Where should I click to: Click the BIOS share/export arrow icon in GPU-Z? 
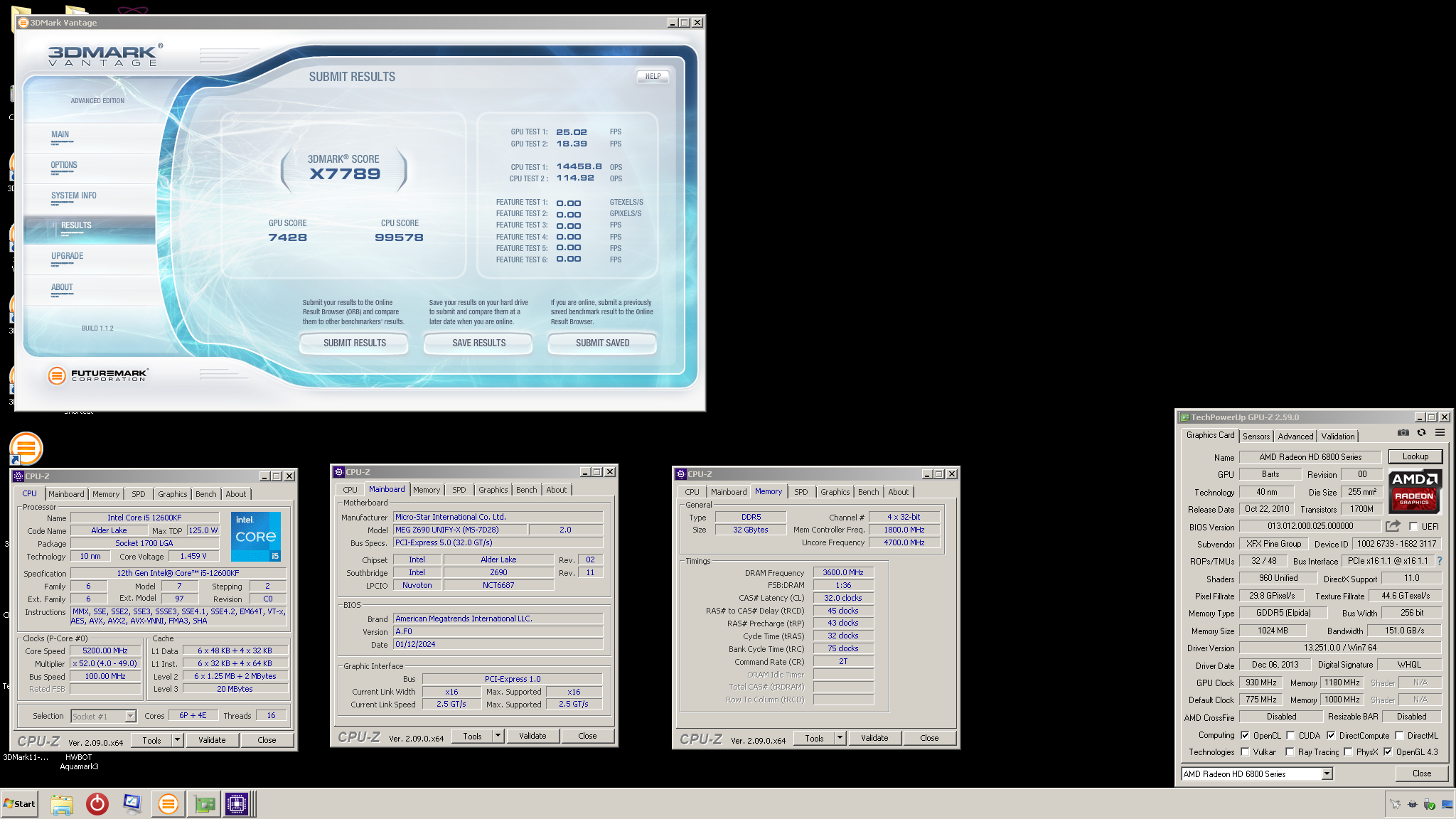(1393, 526)
